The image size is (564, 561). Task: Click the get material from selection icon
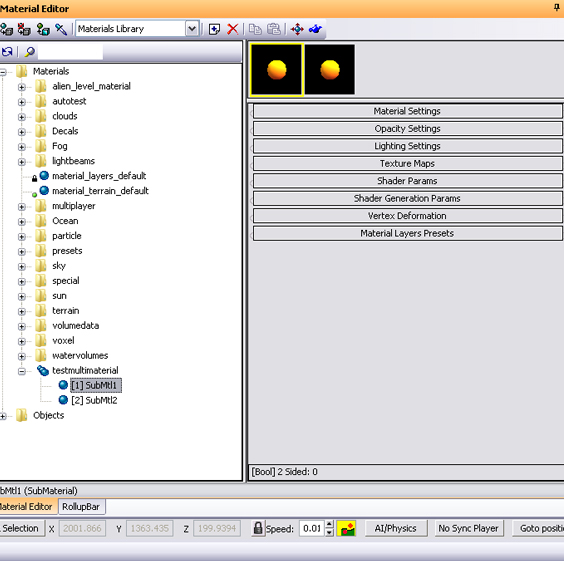(43, 29)
